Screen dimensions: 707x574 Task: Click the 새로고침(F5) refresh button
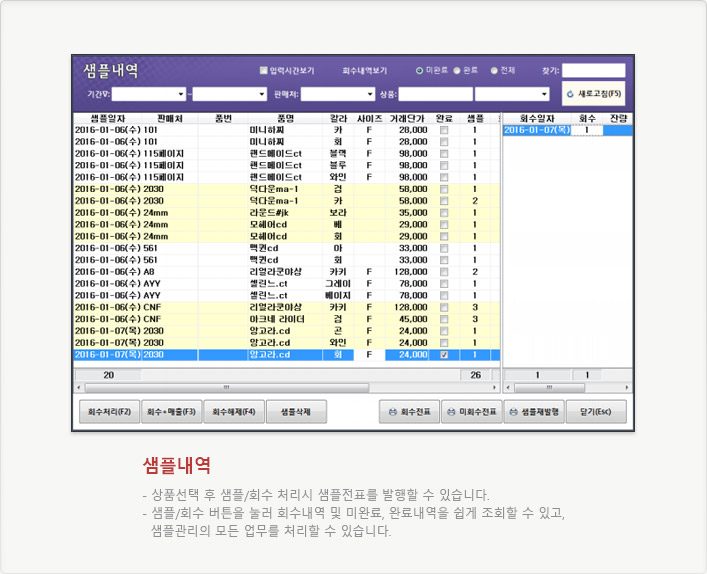point(593,94)
